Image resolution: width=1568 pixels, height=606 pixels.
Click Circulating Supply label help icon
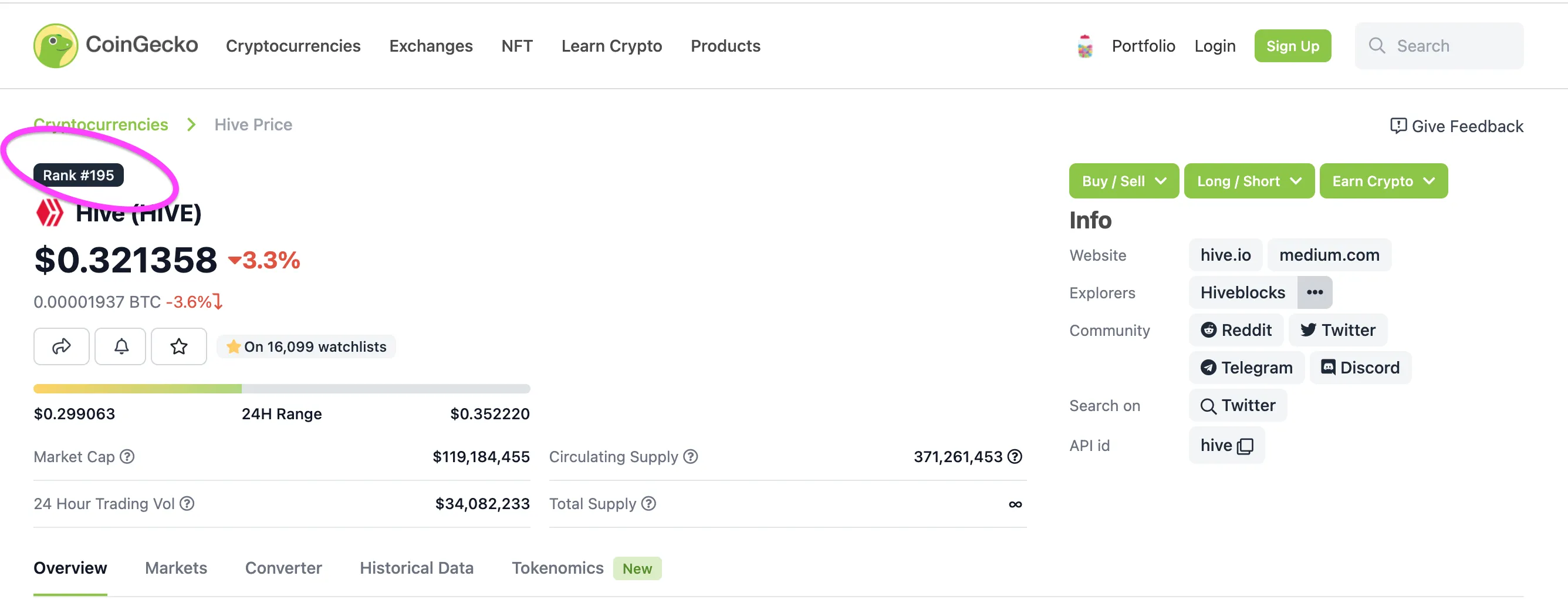690,457
